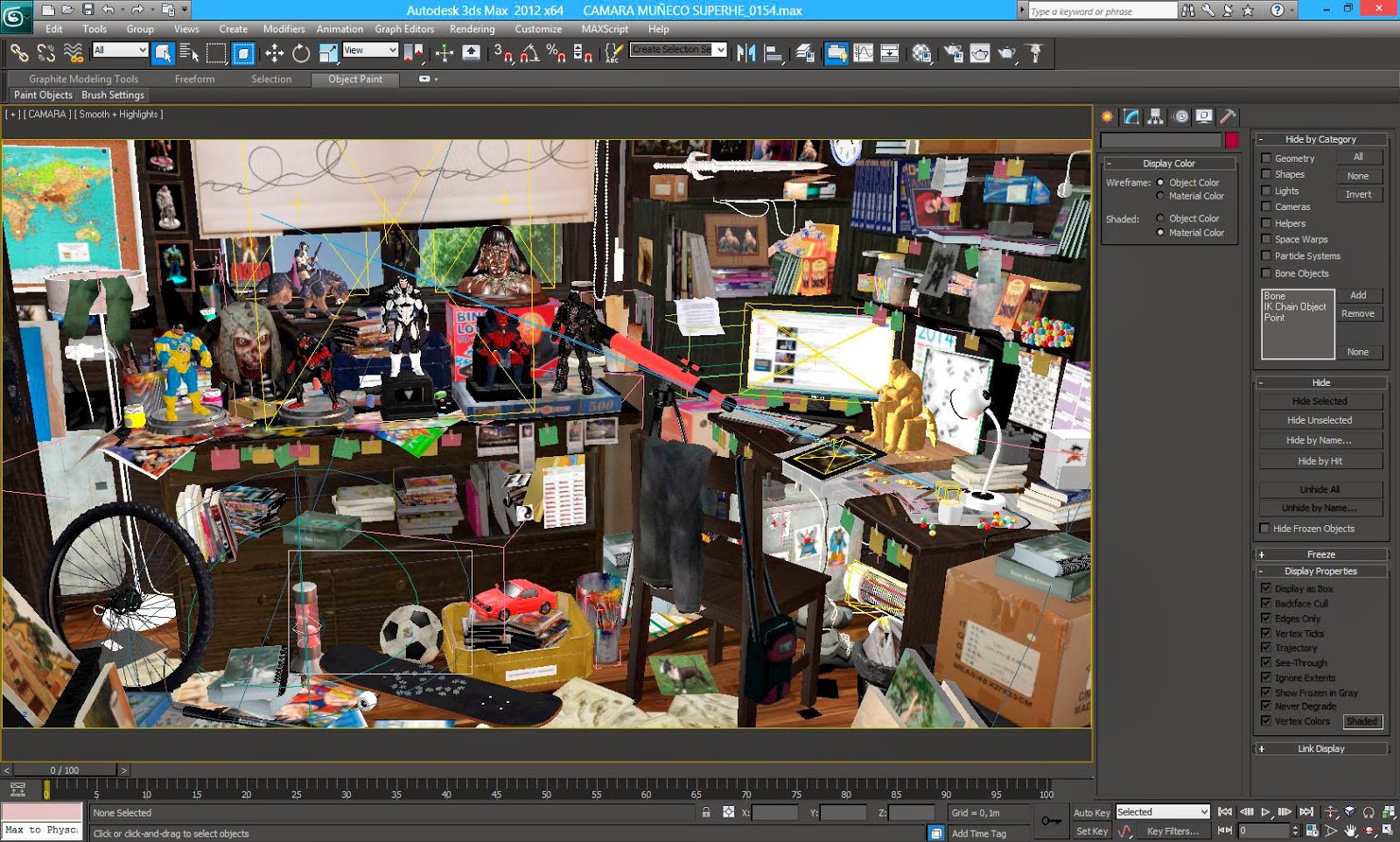Open the reference coordinate system View dropdown
This screenshot has width=1400, height=842.
[x=371, y=50]
